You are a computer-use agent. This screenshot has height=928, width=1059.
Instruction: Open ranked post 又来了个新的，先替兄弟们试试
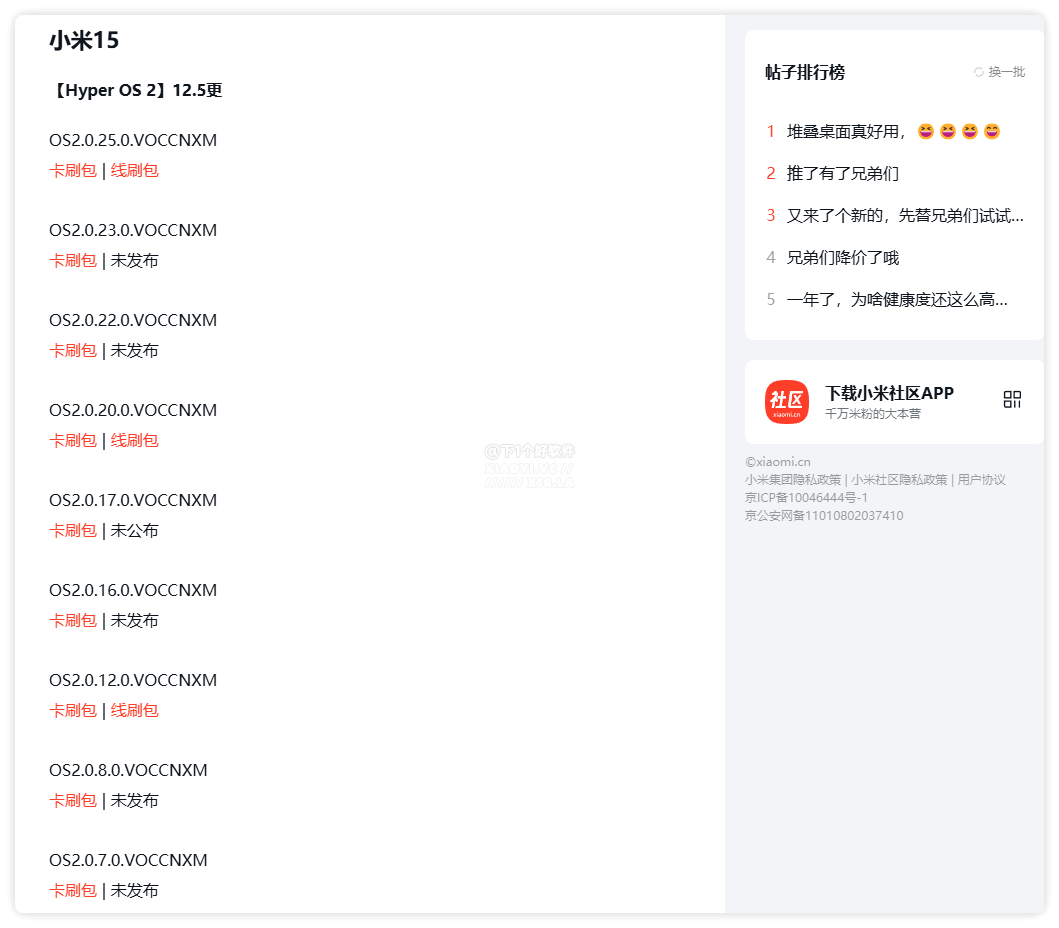[905, 215]
